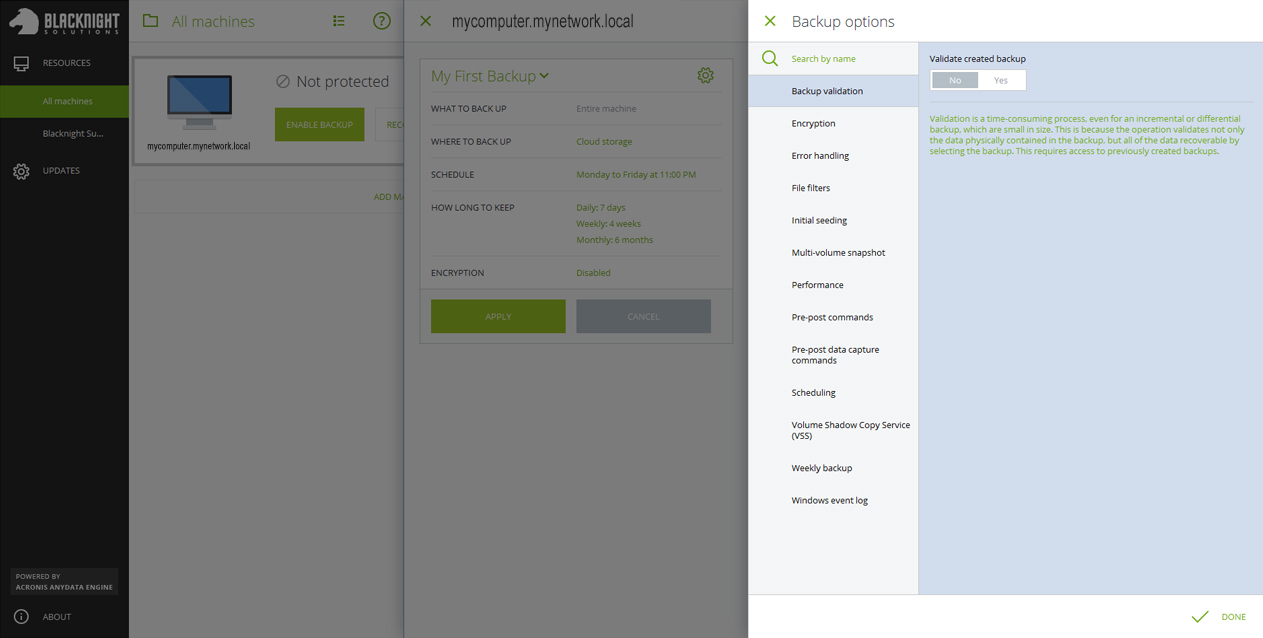
Task: Open the list view icon
Action: point(339,21)
